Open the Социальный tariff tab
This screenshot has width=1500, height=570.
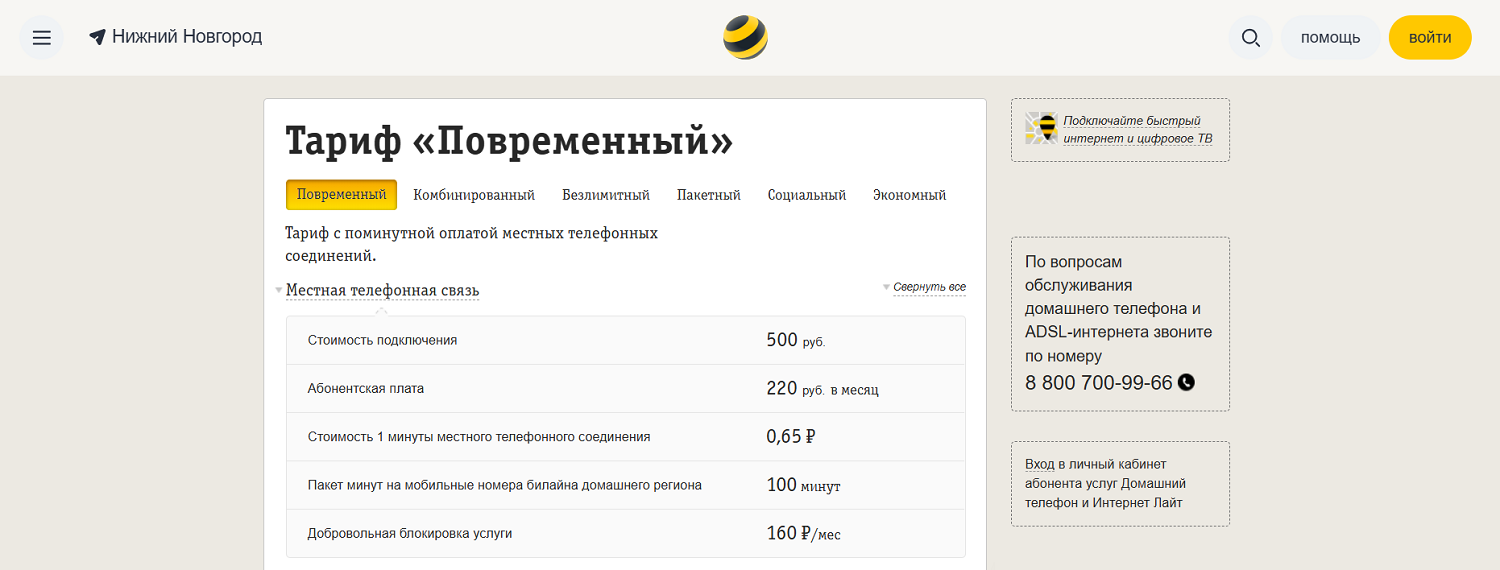[x=807, y=195]
